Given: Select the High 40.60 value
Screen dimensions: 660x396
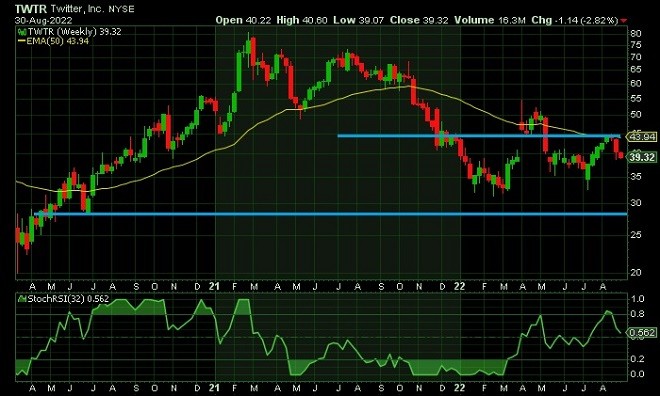Looking at the screenshot, I should [x=302, y=20].
